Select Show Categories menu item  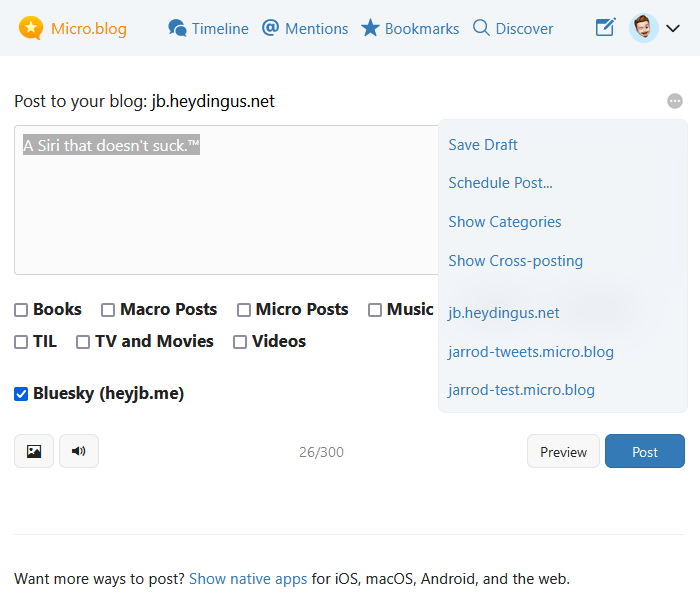(505, 222)
